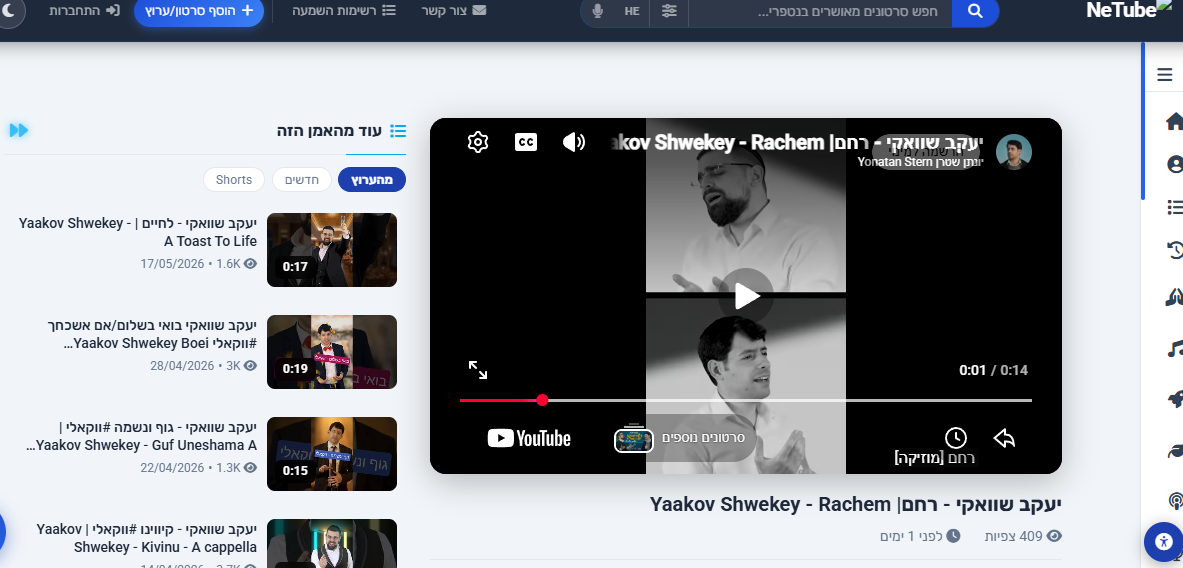The image size is (1183, 568).
Task: Open the praying hands category icon
Action: coord(1174,297)
